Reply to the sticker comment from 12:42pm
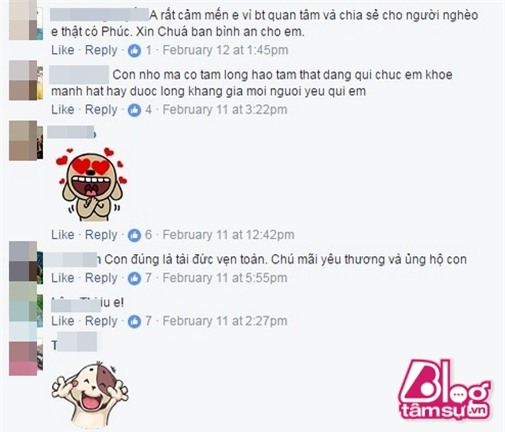This screenshot has width=505, height=432. pyautogui.click(x=101, y=235)
